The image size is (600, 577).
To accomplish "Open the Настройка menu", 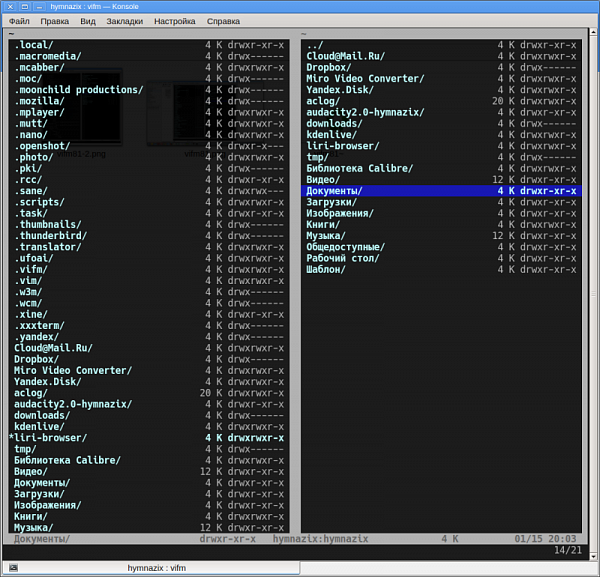I will coord(174,21).
